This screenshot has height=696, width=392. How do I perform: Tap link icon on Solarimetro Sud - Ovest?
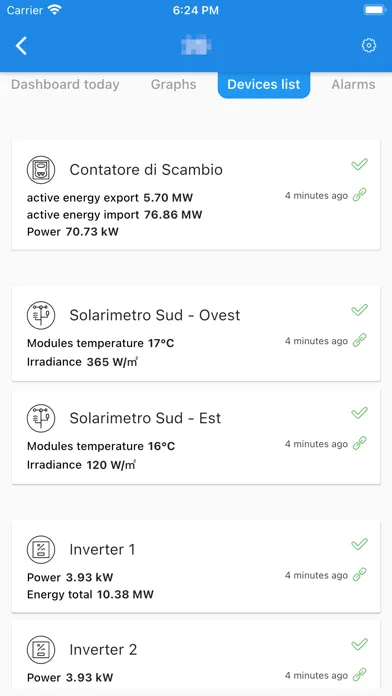(x=359, y=340)
